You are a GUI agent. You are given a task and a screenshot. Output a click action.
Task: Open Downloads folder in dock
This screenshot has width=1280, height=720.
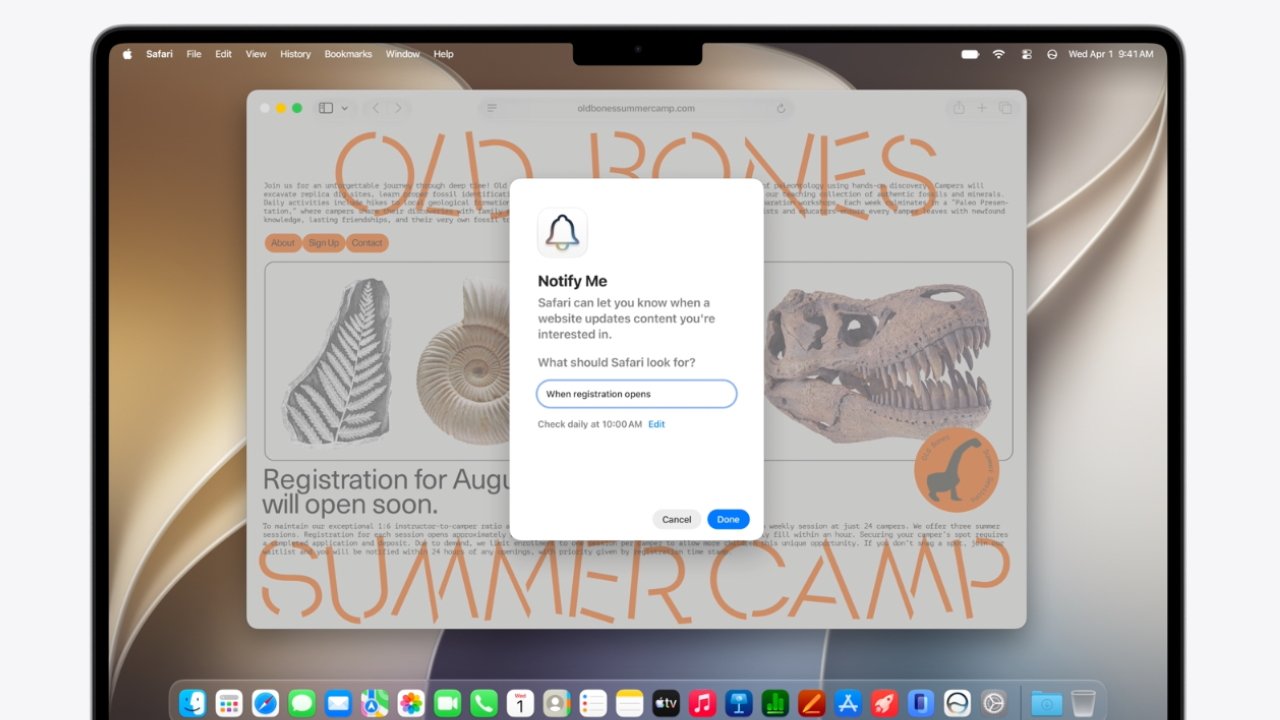(x=1046, y=703)
